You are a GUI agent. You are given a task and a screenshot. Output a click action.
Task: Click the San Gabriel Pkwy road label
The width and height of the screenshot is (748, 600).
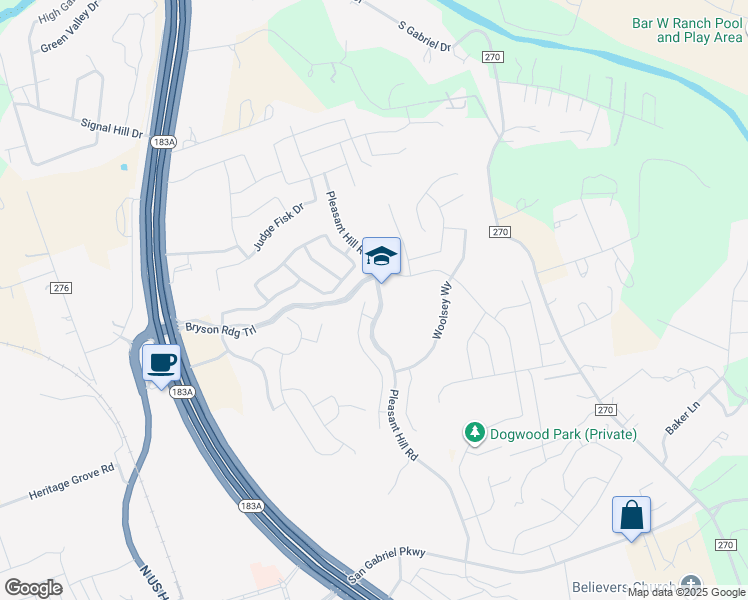point(386,565)
